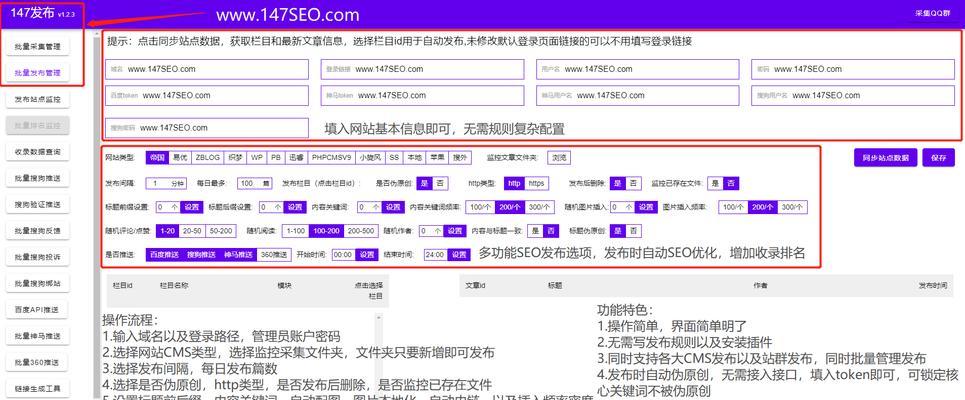The width and height of the screenshot is (965, 400).
Task: Click 设置 for 随机图片插入
Action: (645, 207)
